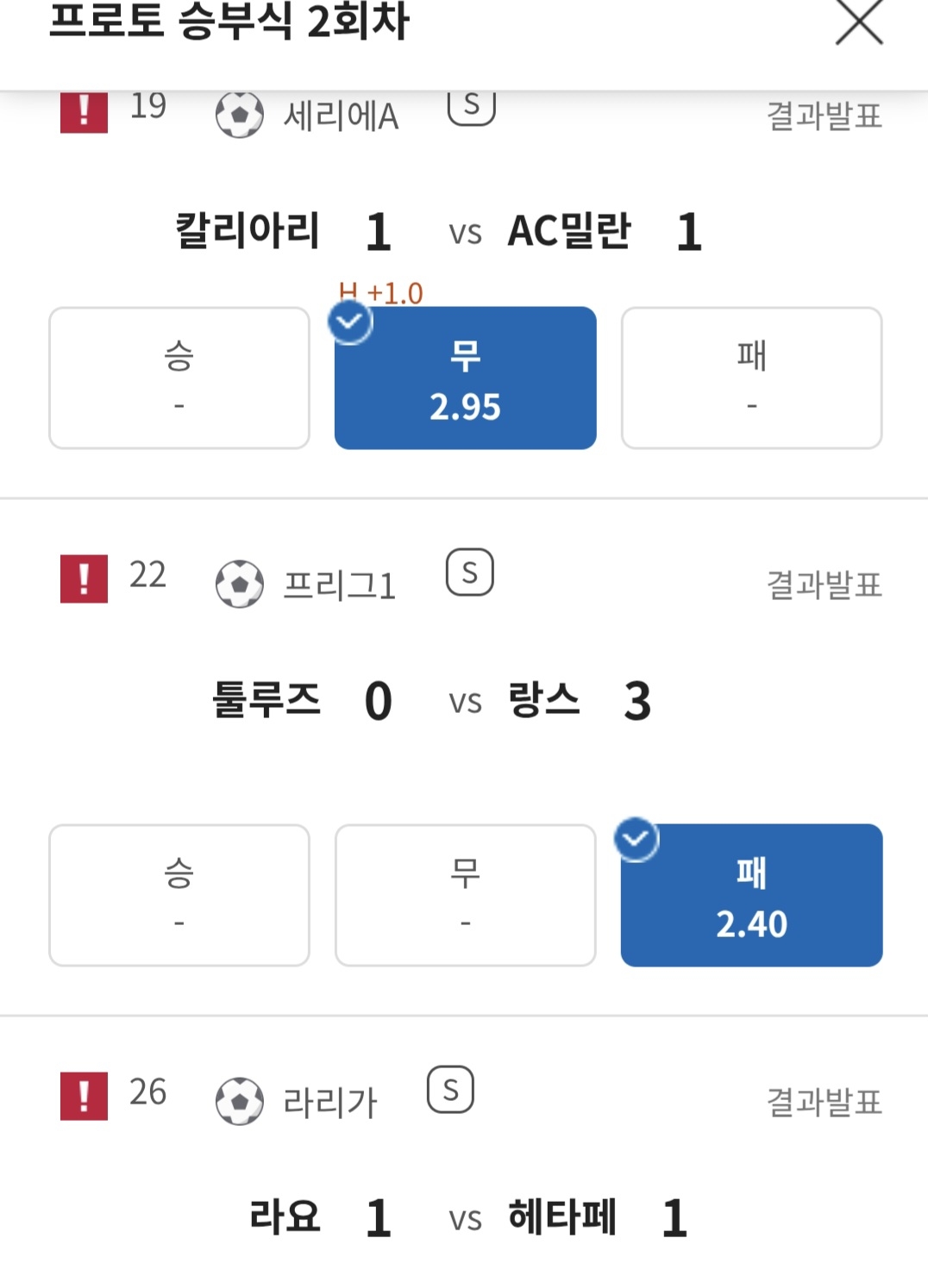The image size is (928, 1288).
Task: Click red alert icon for match 26
Action: 84,1096
